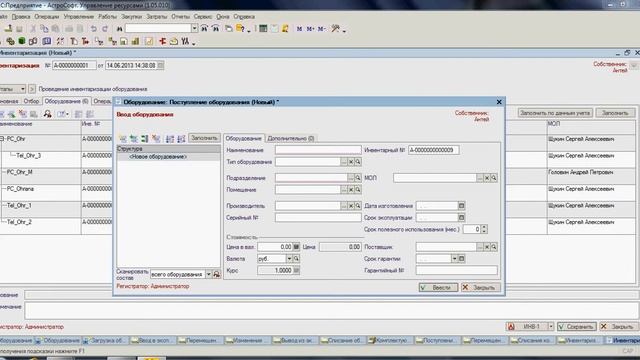Open the Валюта currency dropdown
Screen dimensions: 640x360
click(289, 259)
